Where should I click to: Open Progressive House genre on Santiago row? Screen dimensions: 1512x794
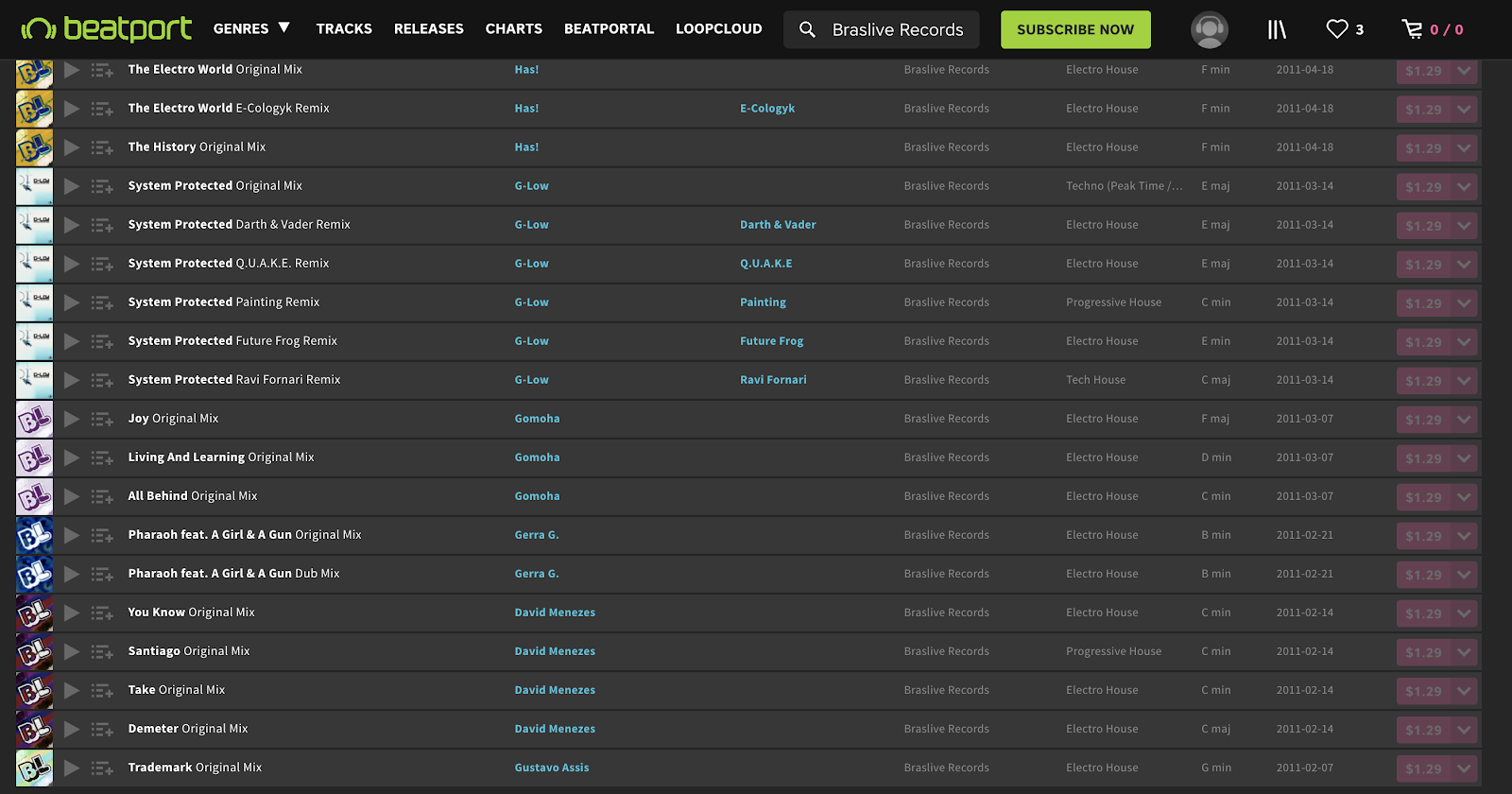pyautogui.click(x=1113, y=651)
